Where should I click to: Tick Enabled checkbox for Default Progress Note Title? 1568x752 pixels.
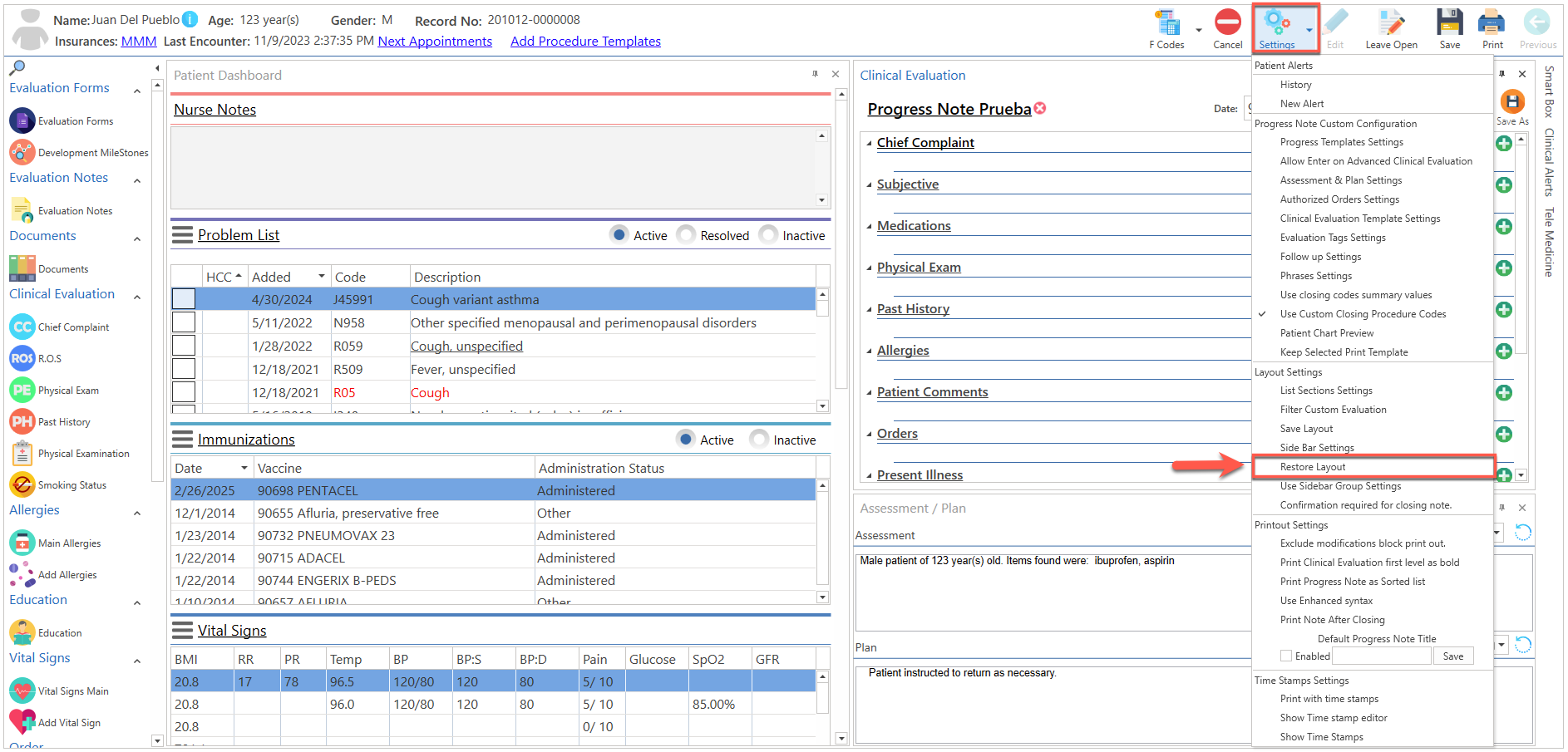[1286, 656]
